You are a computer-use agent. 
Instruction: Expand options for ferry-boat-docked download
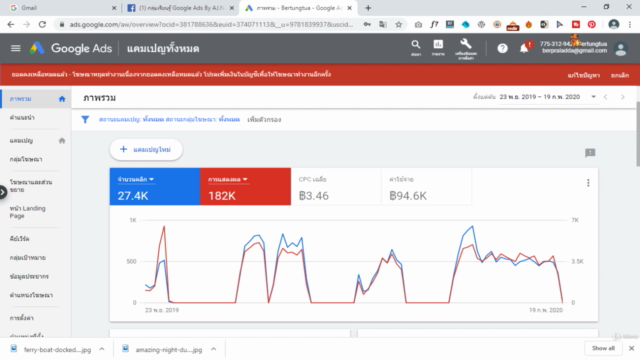click(102, 349)
